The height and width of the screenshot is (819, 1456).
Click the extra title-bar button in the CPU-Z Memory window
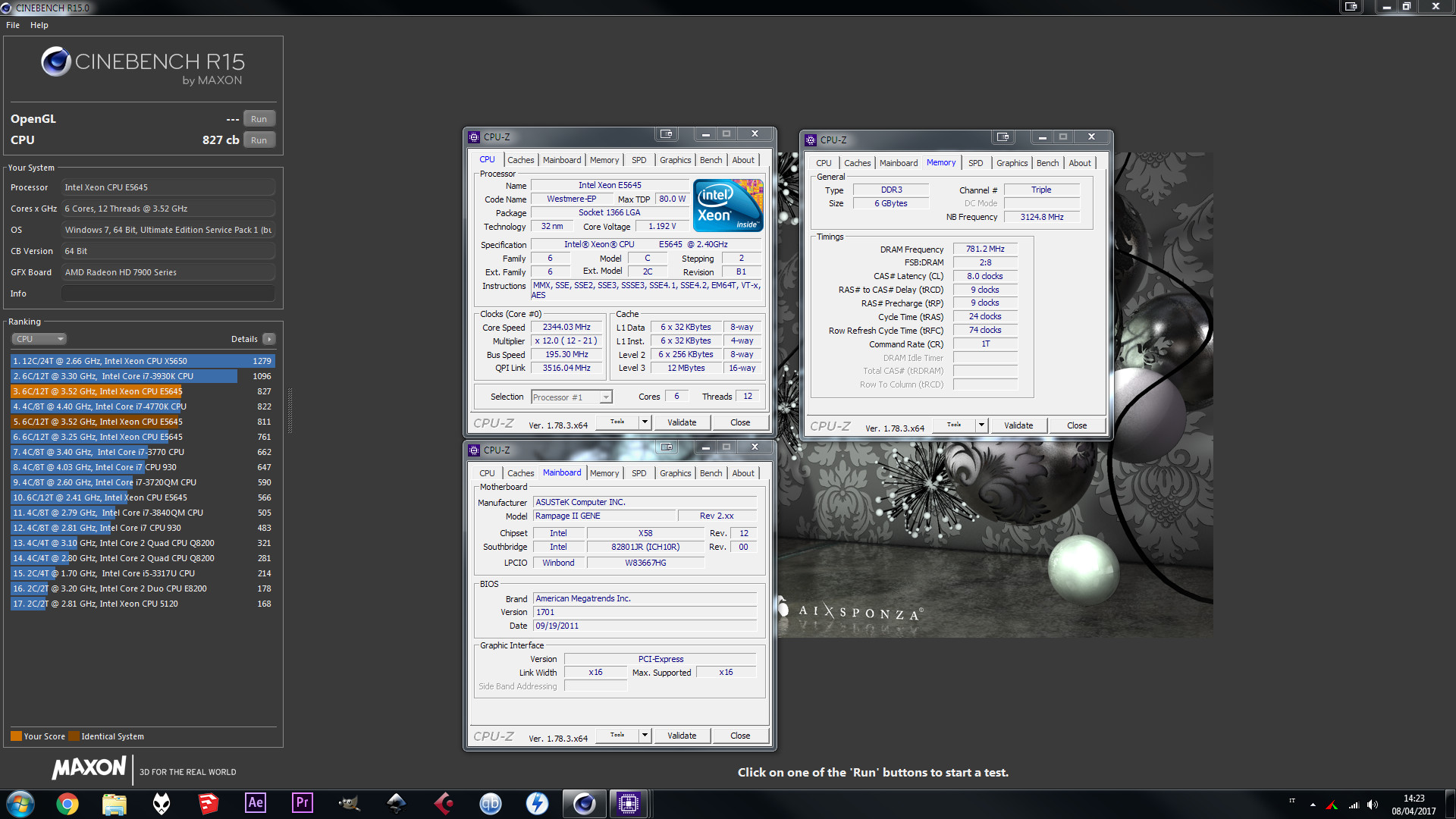tap(1003, 137)
